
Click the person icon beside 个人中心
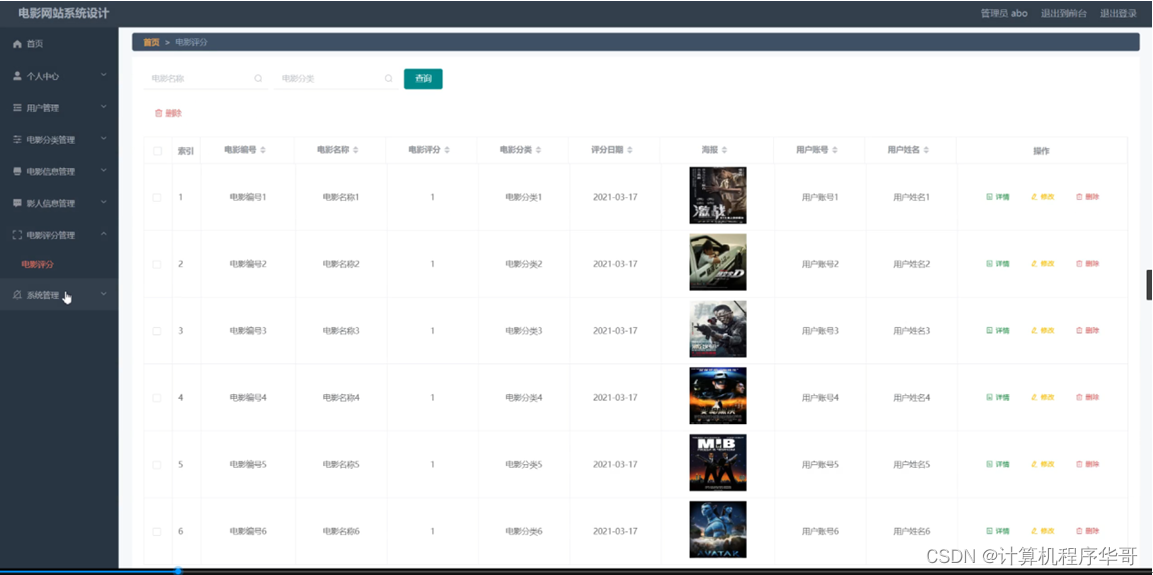(18, 76)
